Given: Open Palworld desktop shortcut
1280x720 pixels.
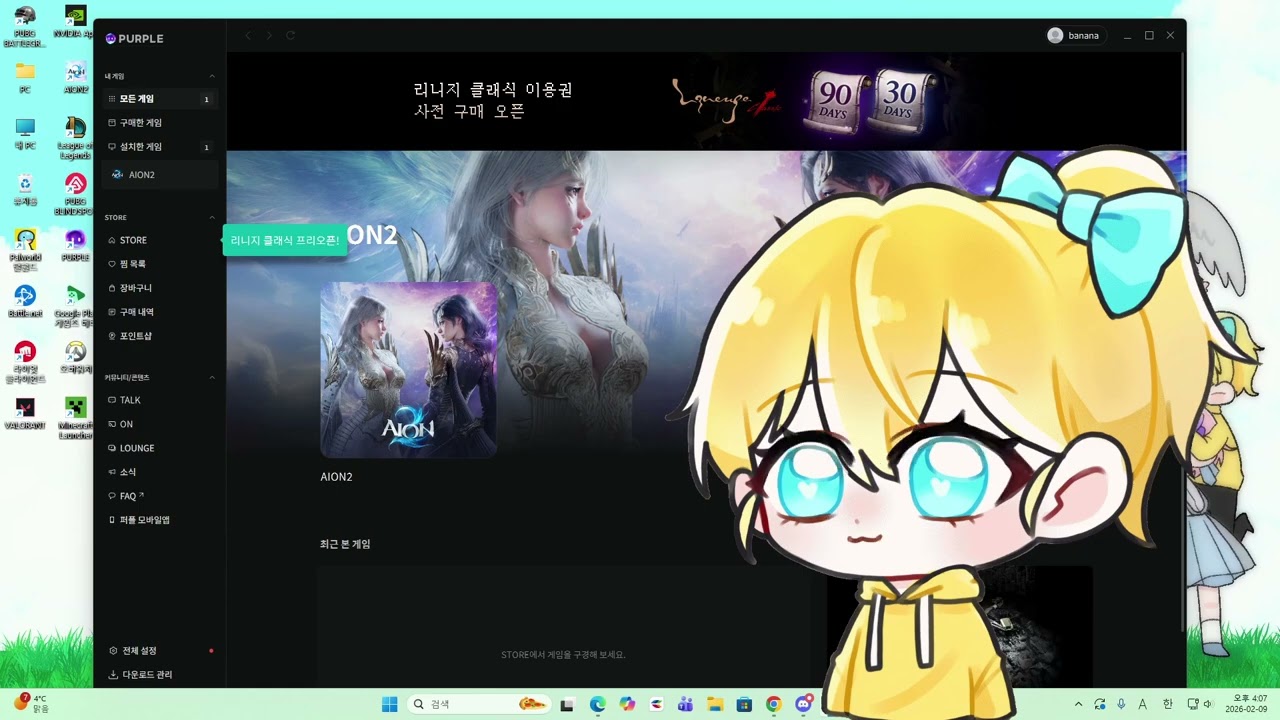Looking at the screenshot, I should click(25, 251).
